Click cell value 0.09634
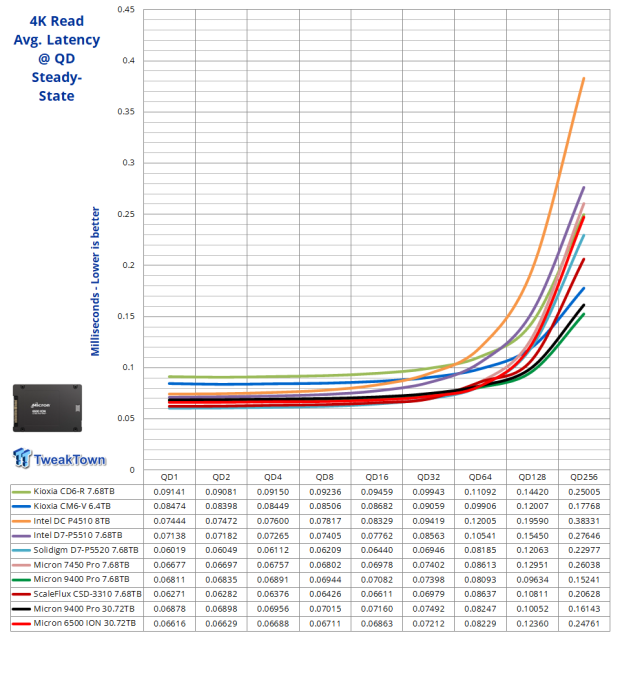Image resolution: width=620 pixels, height=682 pixels. click(532, 580)
